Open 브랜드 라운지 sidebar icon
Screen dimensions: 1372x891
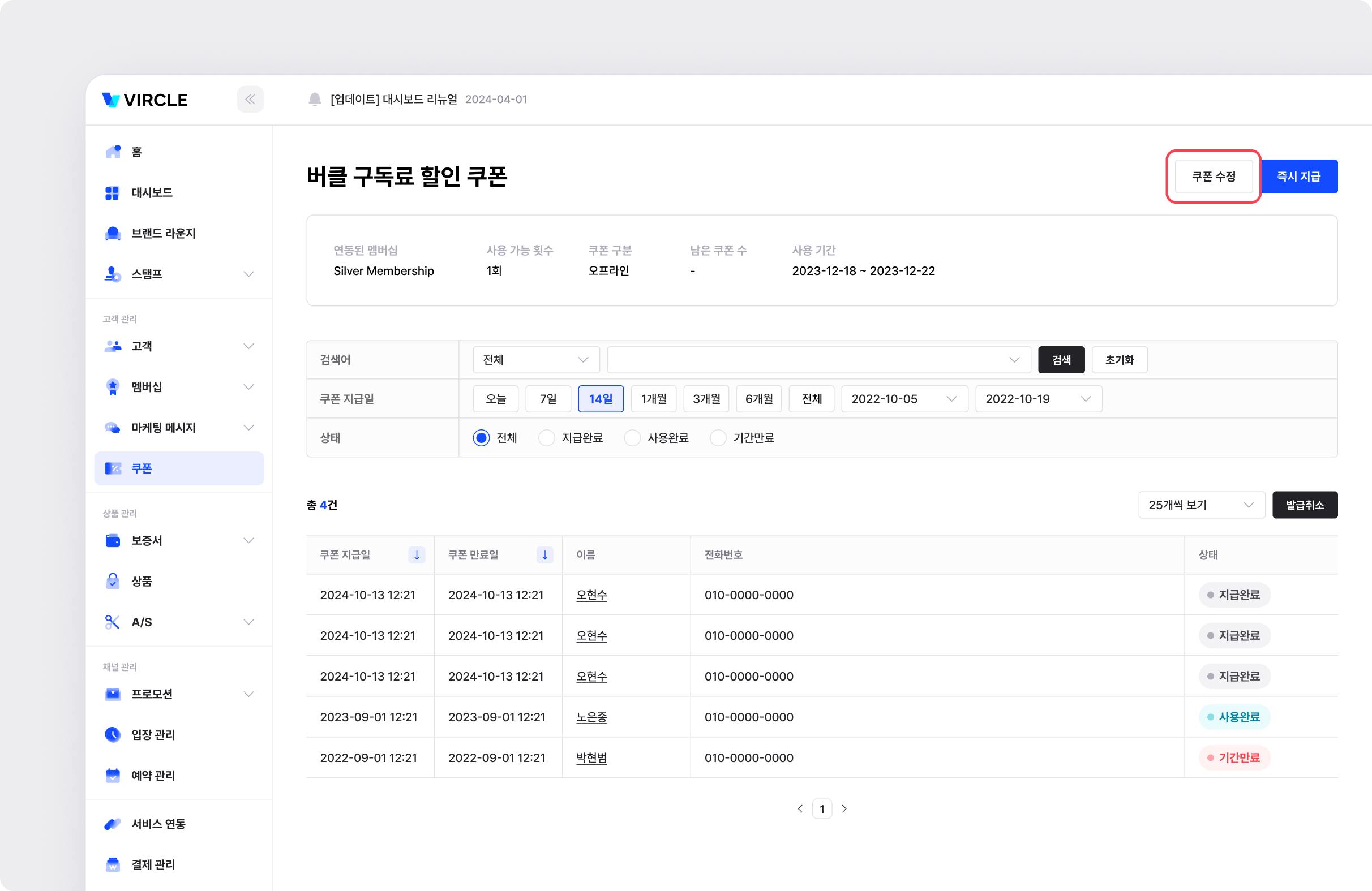click(x=113, y=234)
